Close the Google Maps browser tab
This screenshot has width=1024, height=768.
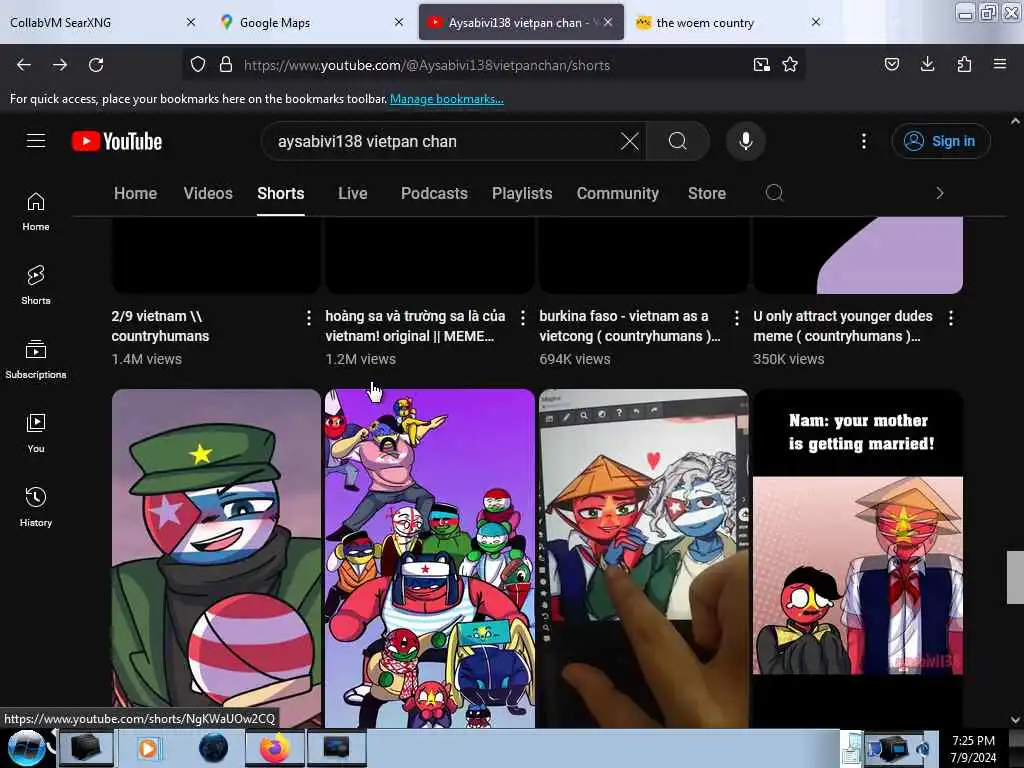(x=399, y=22)
